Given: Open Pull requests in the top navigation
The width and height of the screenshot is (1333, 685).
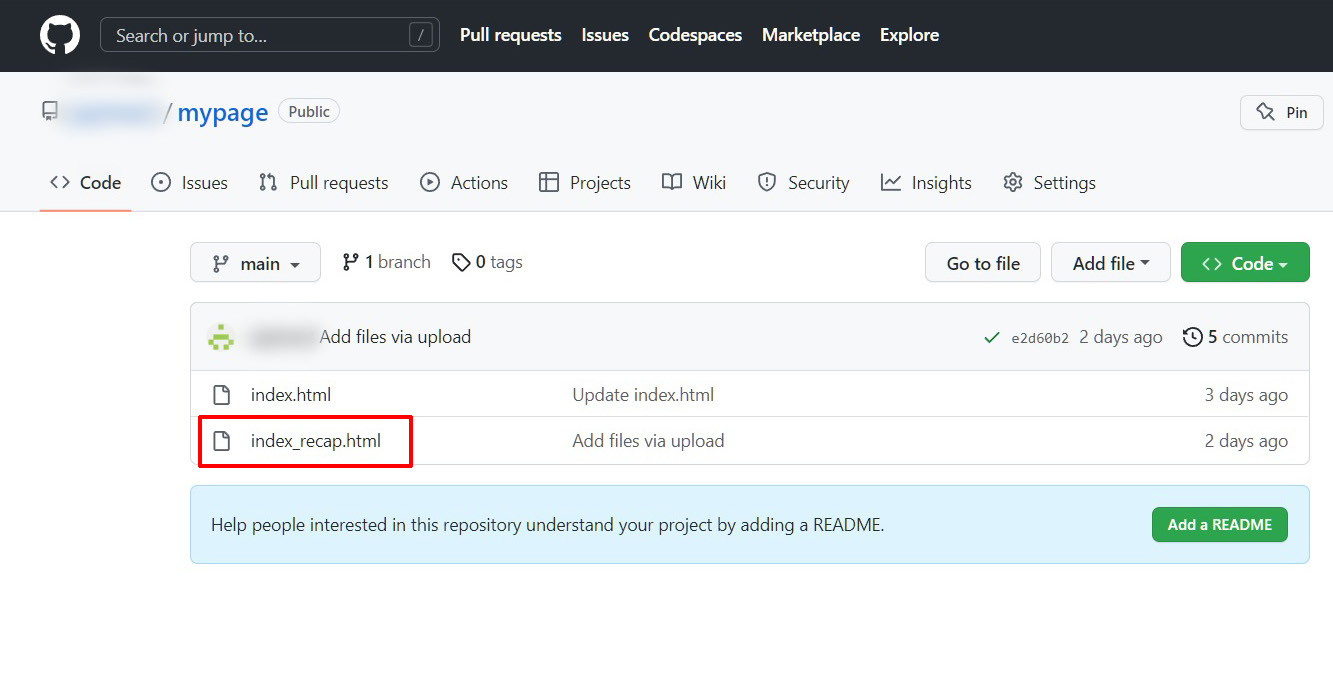Looking at the screenshot, I should coord(510,35).
